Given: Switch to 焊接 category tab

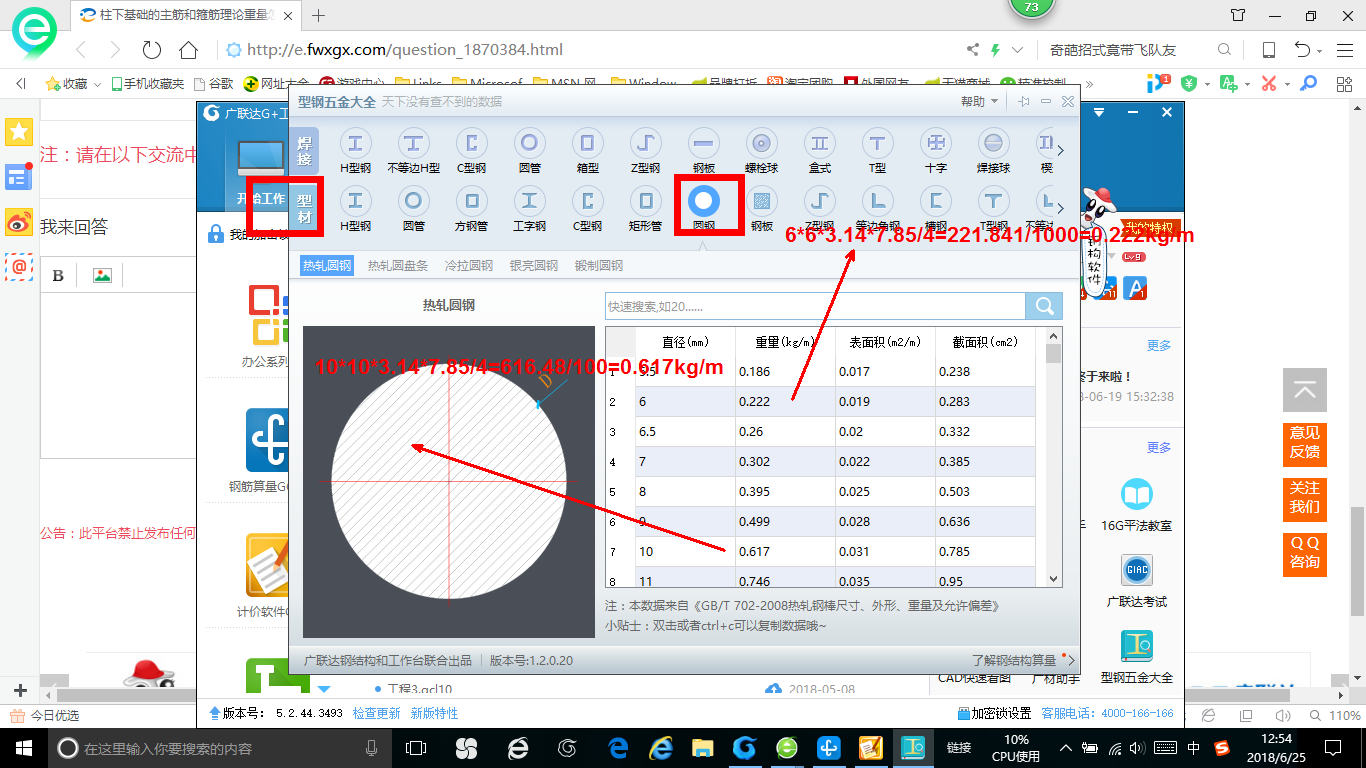Looking at the screenshot, I should click(x=304, y=151).
